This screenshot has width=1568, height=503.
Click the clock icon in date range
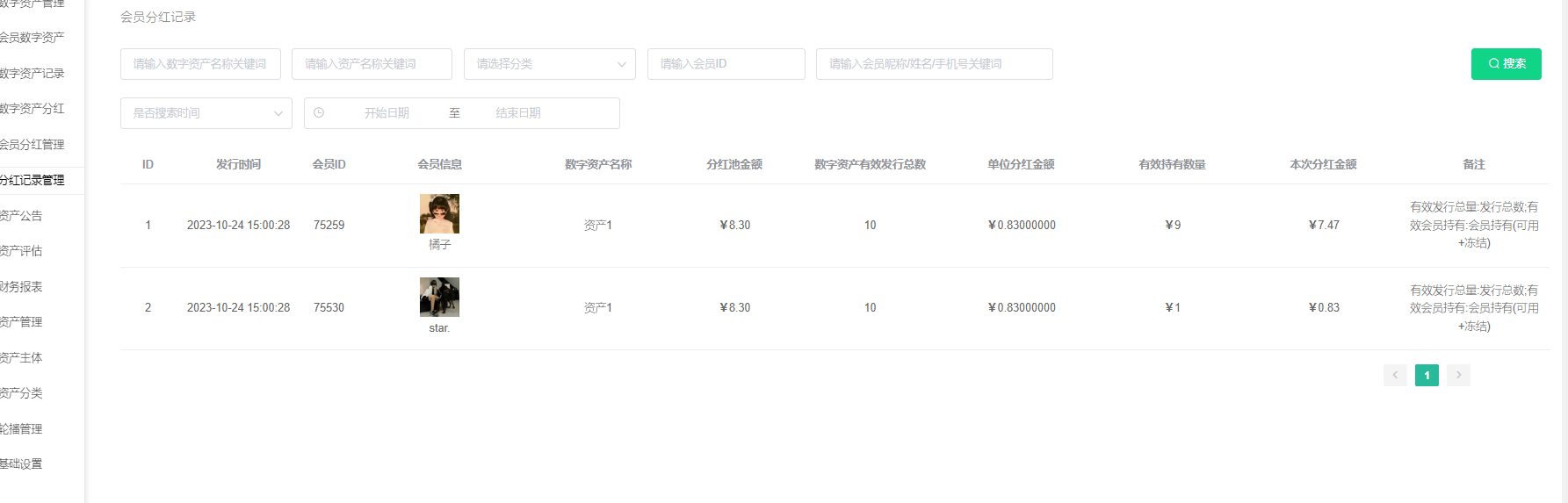(x=319, y=113)
